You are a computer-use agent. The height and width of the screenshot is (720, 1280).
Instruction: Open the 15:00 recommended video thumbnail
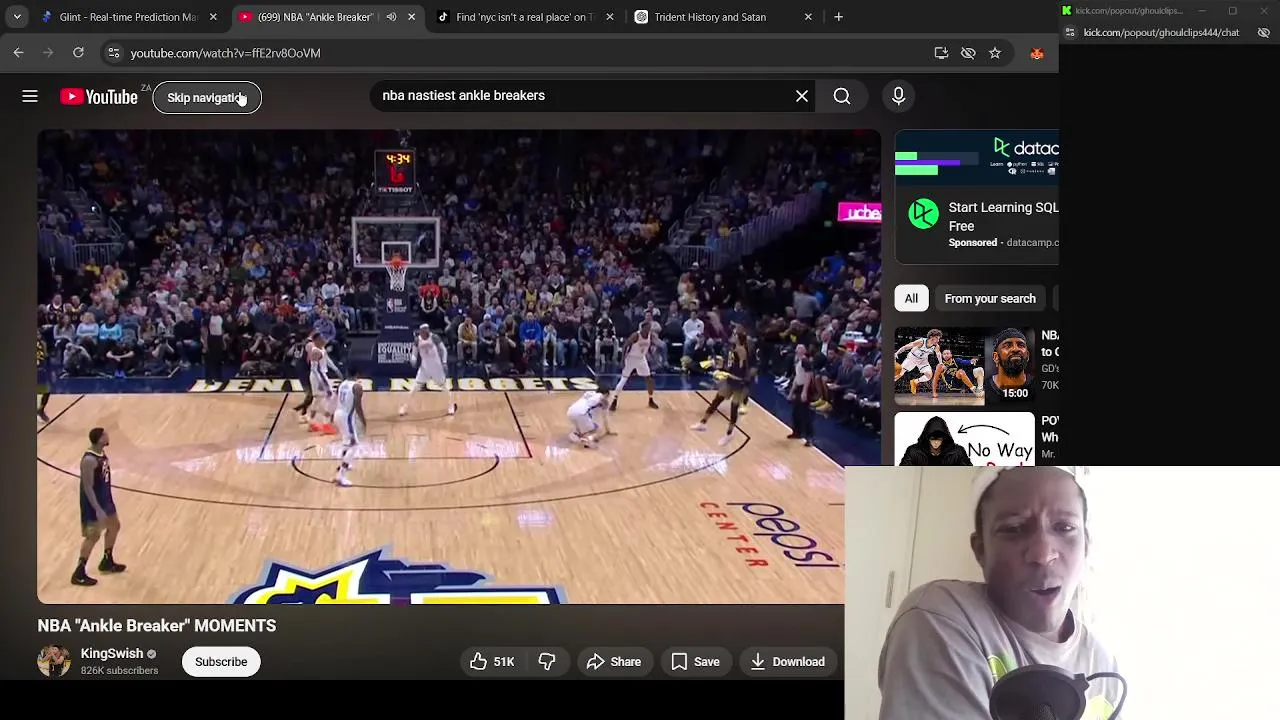[964, 365]
